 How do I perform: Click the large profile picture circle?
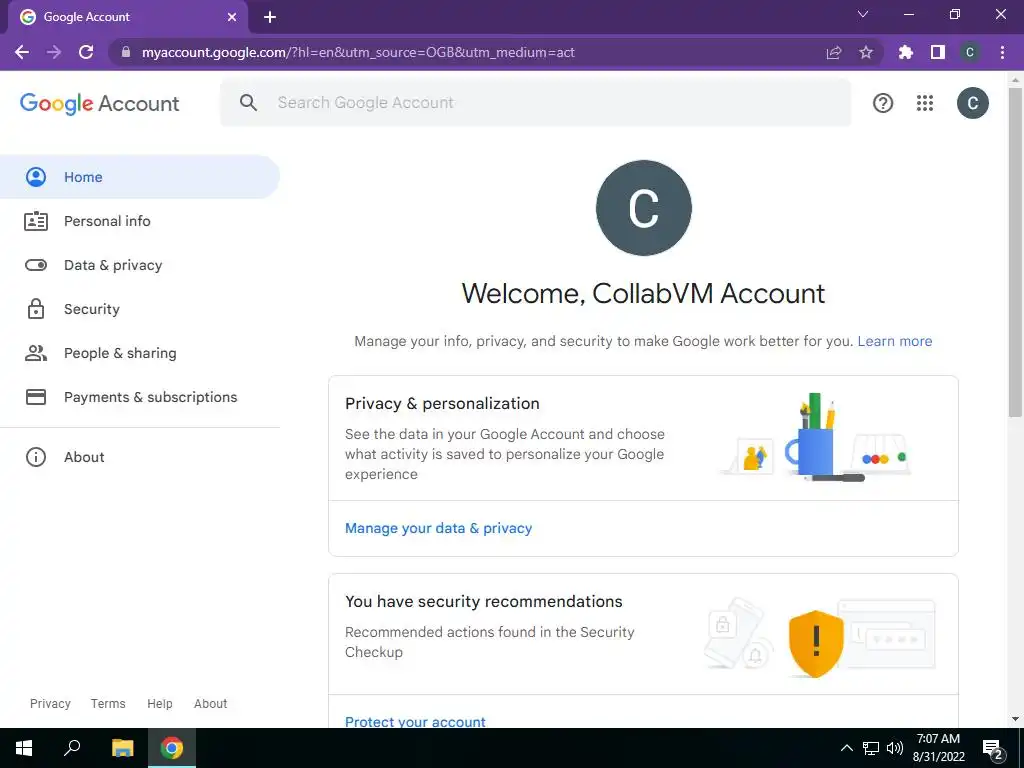tap(643, 208)
